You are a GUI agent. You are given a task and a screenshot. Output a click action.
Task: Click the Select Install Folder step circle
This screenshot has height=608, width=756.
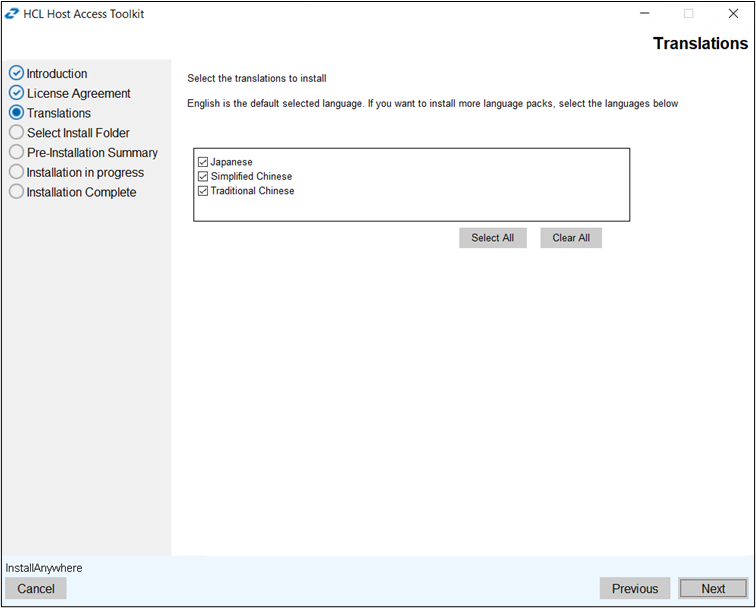pyautogui.click(x=16, y=132)
